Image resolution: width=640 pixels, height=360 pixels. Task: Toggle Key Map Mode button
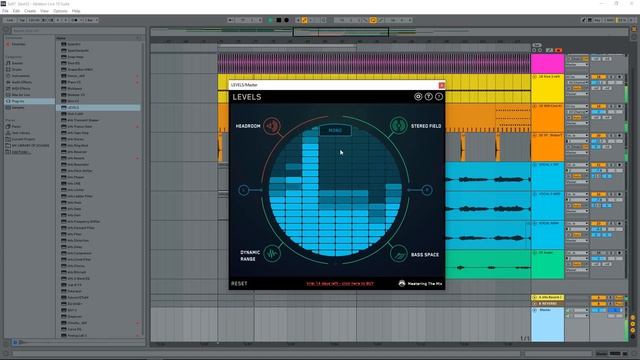[597, 20]
